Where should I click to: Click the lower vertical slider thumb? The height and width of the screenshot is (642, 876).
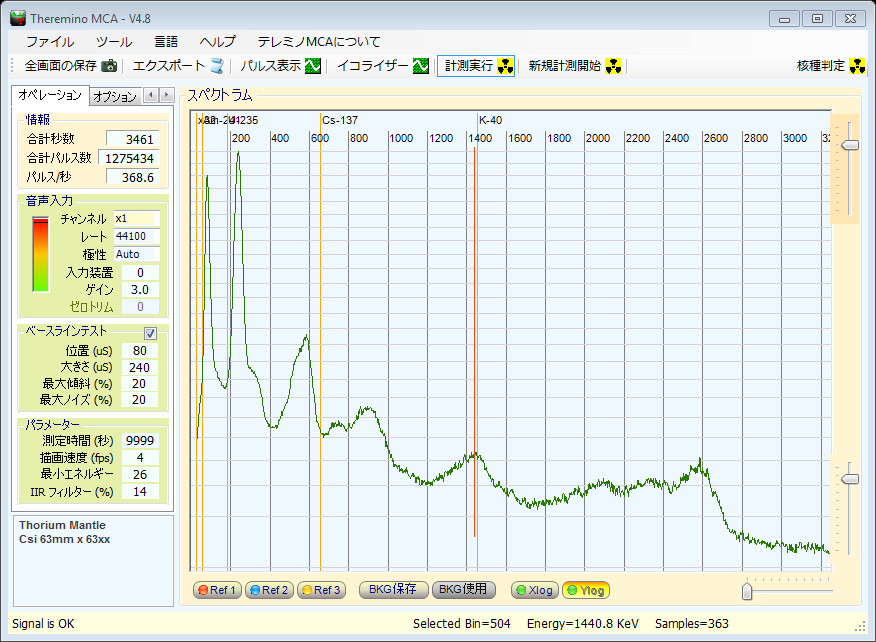coord(850,479)
